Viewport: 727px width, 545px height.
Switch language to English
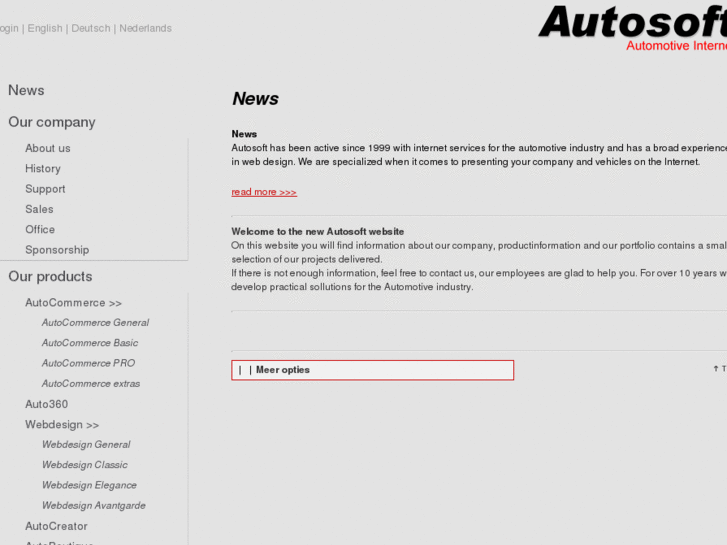[x=45, y=28]
